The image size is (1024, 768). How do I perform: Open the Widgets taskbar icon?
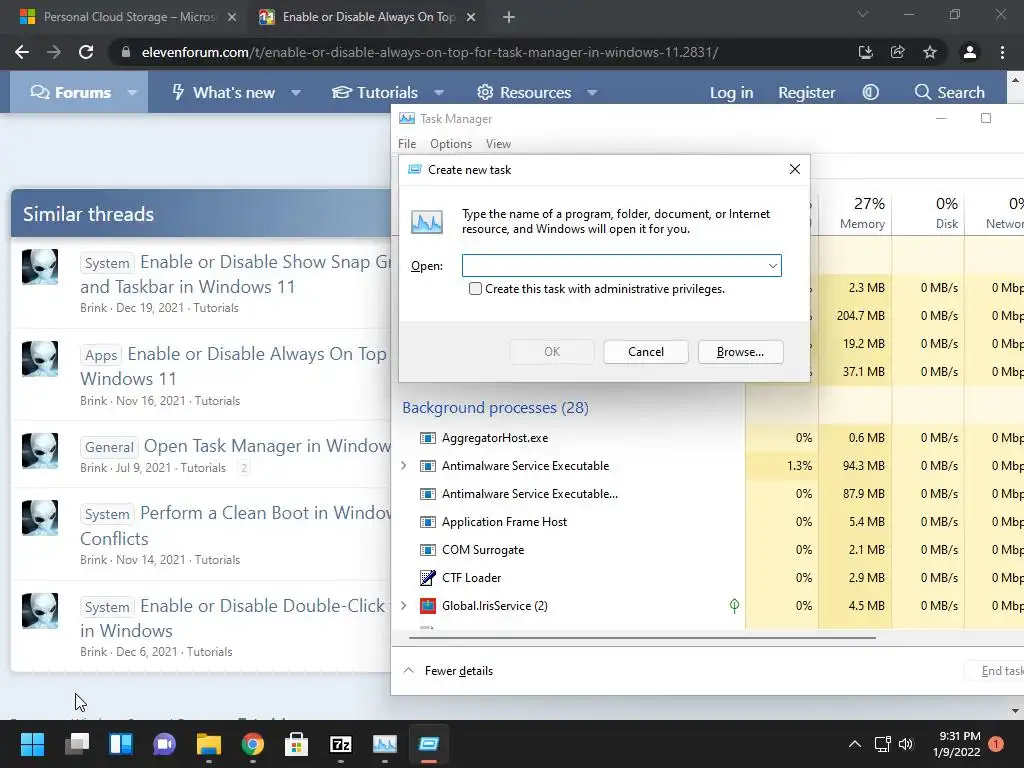tap(121, 744)
